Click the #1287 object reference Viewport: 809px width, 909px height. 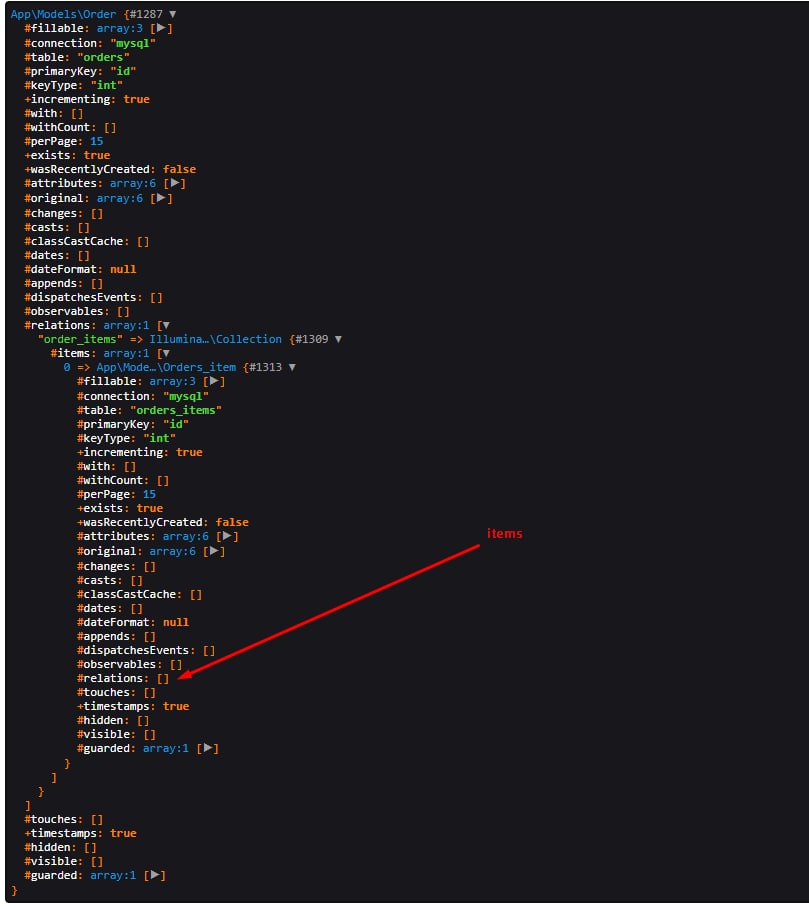[146, 14]
